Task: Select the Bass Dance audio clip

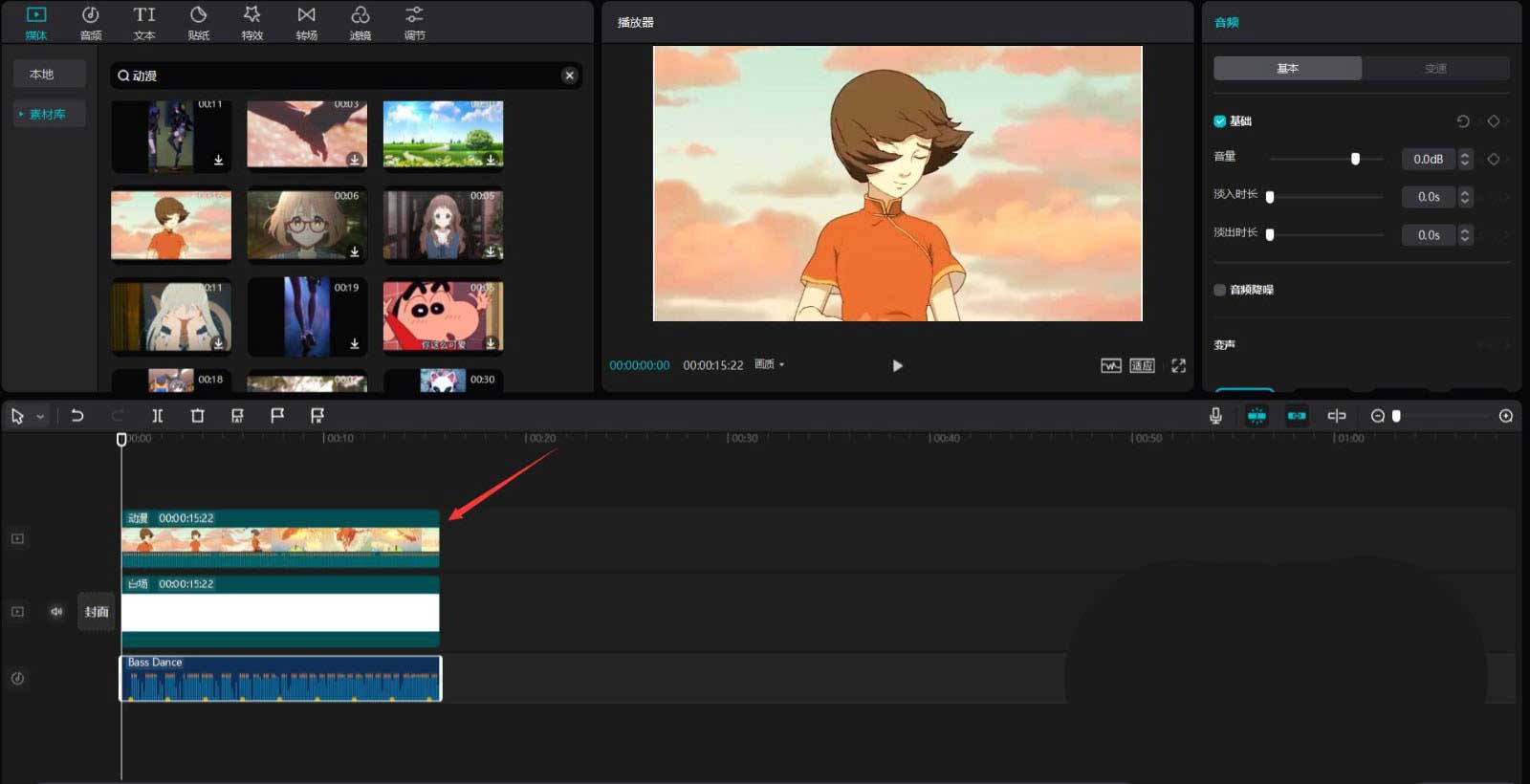Action: [x=280, y=679]
